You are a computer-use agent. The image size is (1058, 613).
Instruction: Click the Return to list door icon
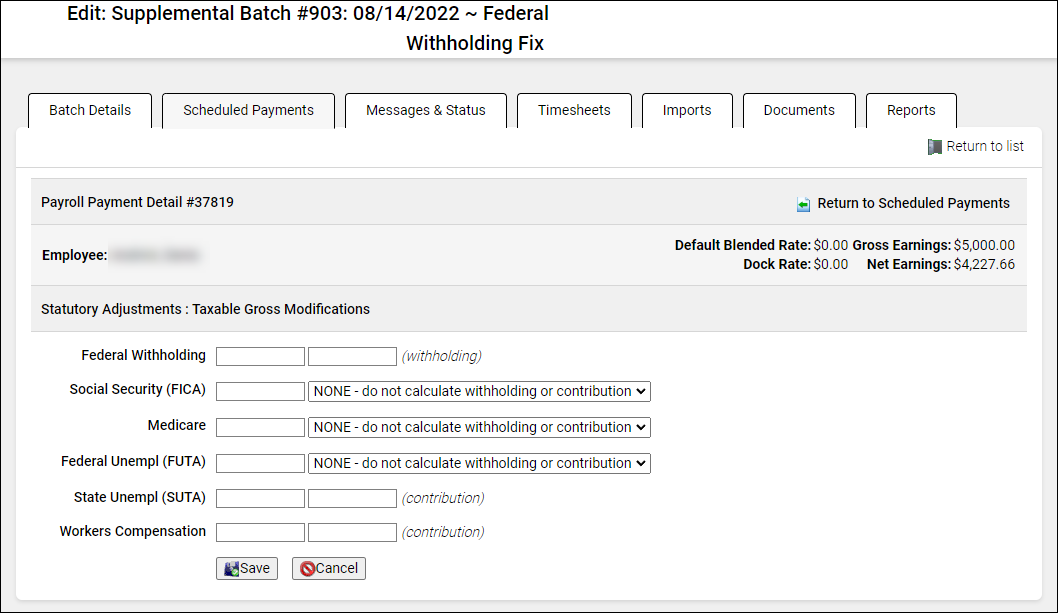934,147
